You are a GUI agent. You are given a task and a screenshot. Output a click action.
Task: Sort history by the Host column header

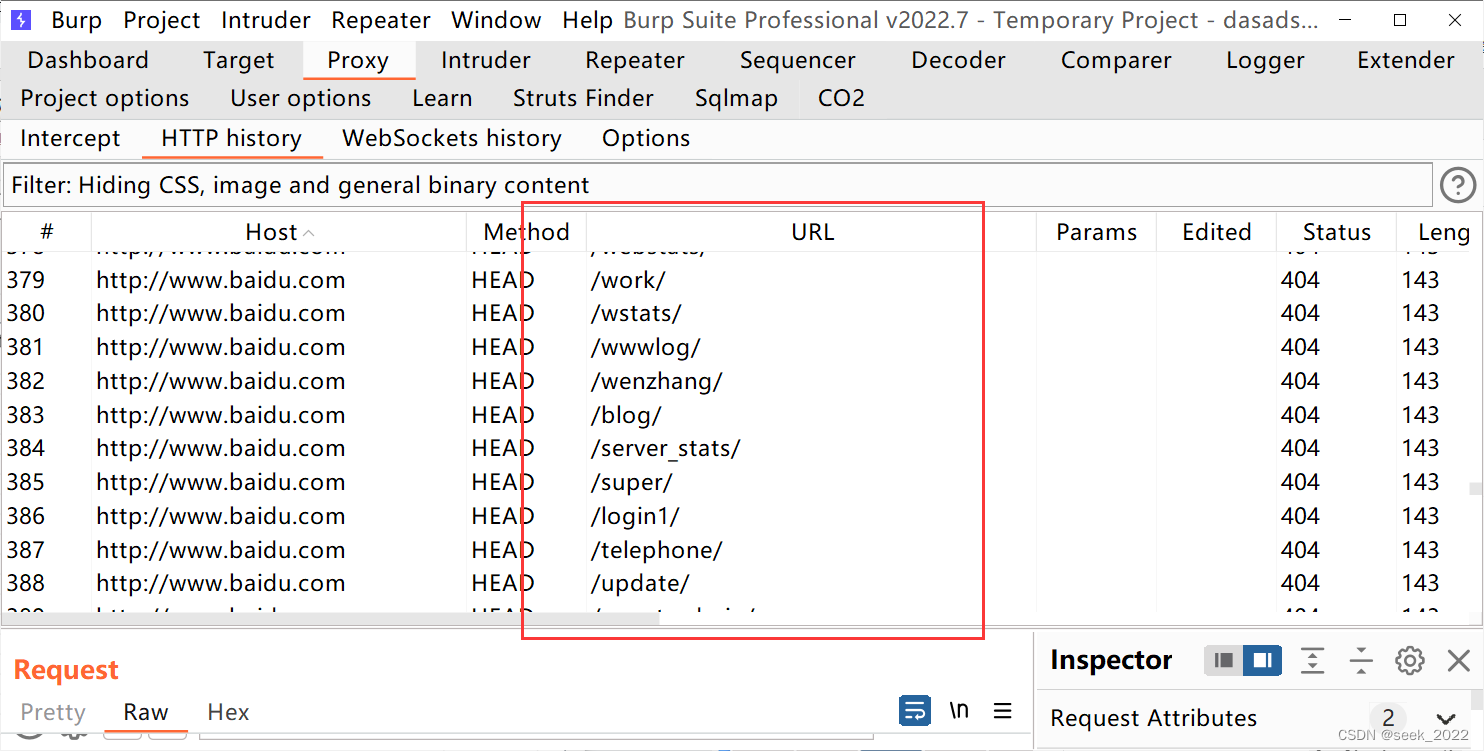279,232
